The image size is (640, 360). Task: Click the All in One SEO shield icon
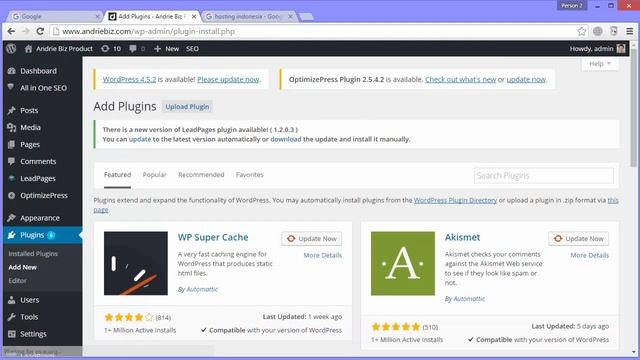[x=11, y=87]
